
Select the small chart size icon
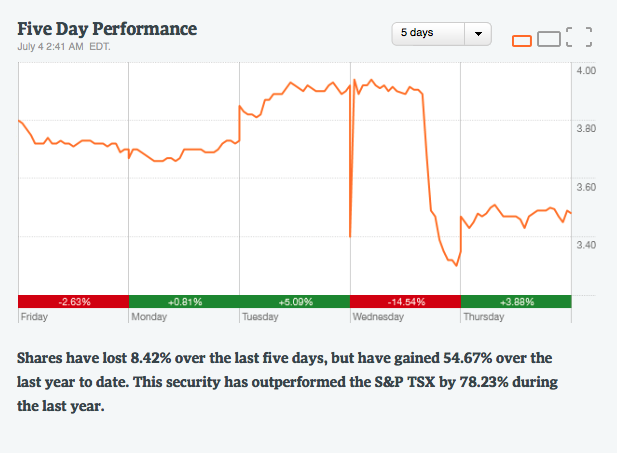[522, 40]
